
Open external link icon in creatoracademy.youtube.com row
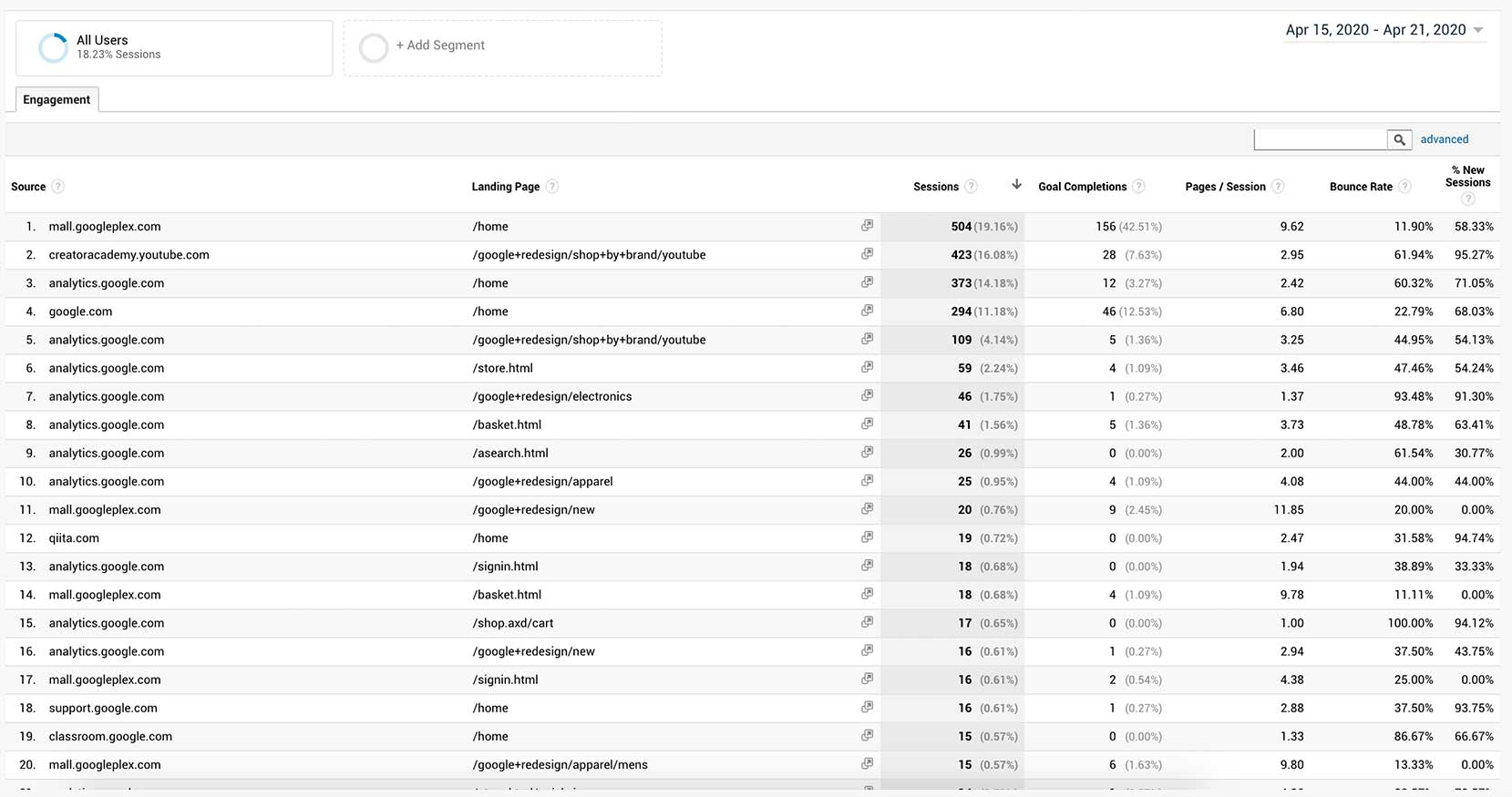click(867, 253)
